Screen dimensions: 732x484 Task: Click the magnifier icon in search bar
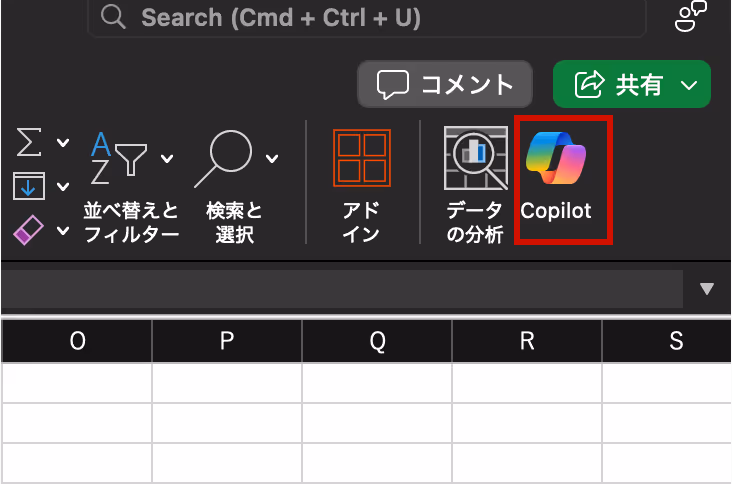click(113, 17)
